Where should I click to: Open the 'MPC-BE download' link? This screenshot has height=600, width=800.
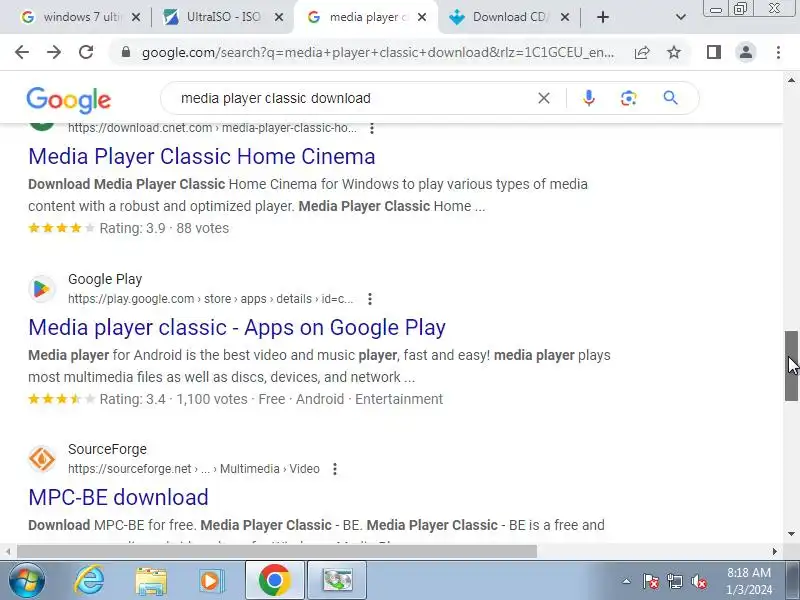click(118, 497)
